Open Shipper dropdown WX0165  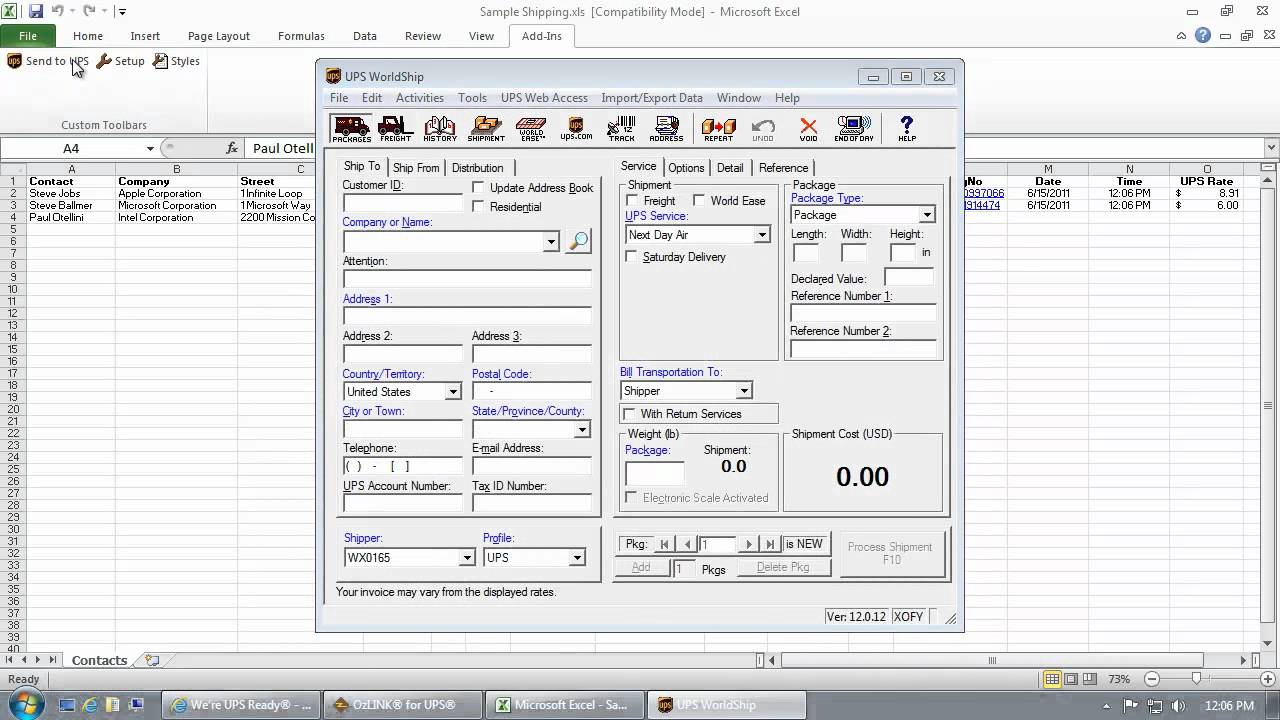coord(466,558)
